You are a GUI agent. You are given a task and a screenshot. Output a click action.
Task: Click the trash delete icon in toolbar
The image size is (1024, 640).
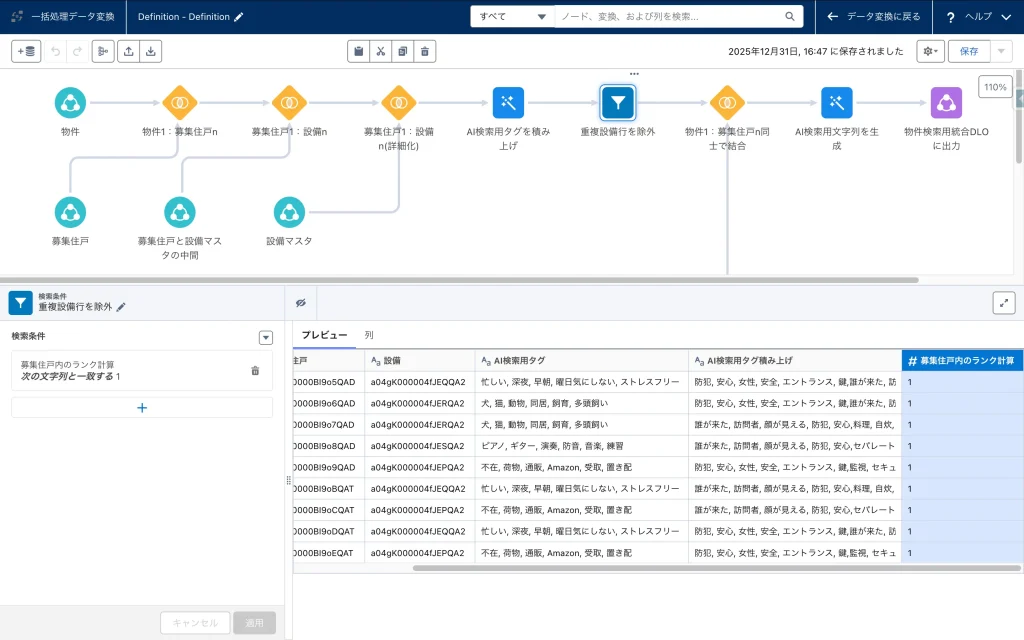point(425,51)
